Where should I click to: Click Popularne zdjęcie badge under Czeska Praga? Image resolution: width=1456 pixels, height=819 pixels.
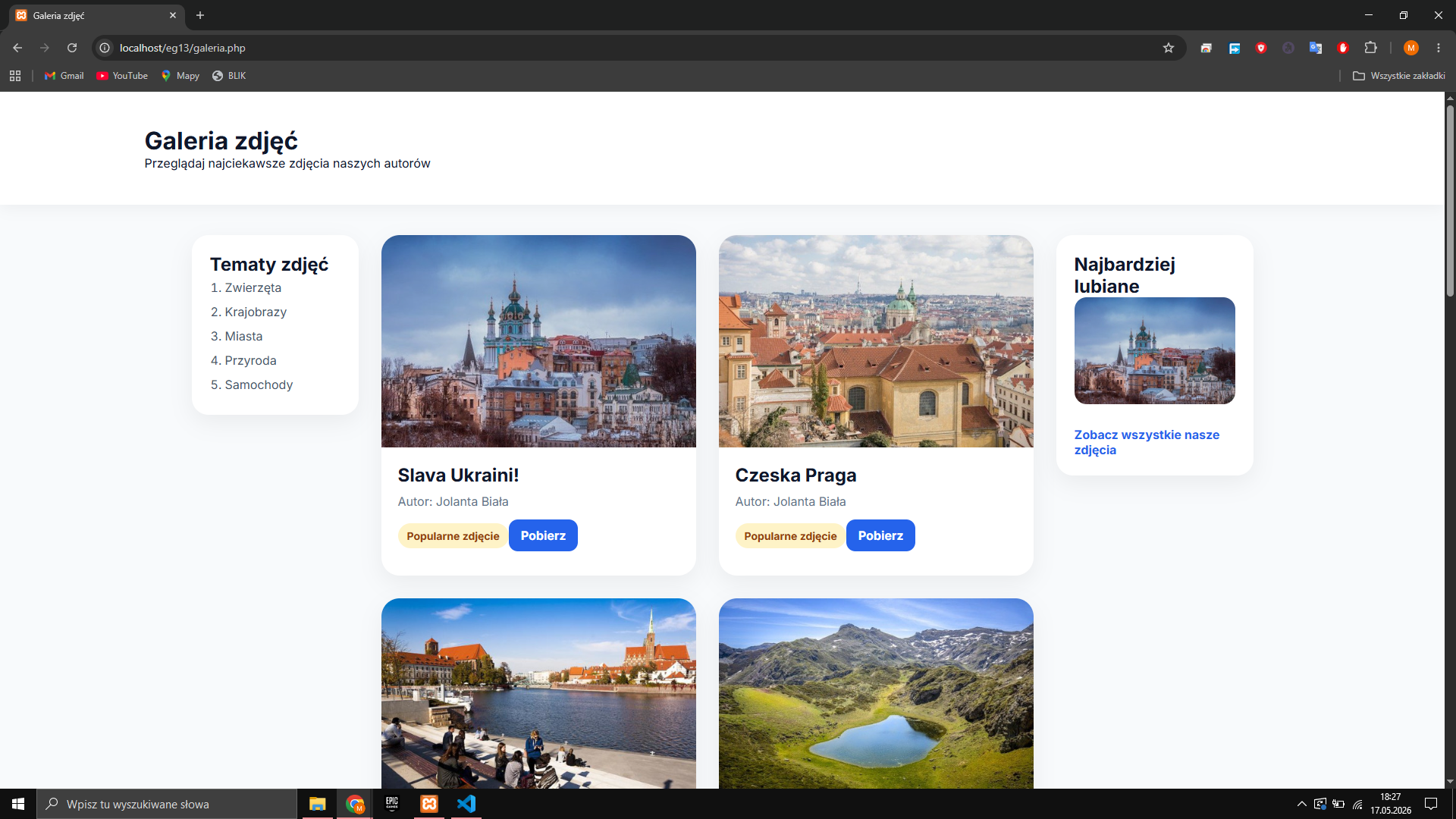(790, 536)
